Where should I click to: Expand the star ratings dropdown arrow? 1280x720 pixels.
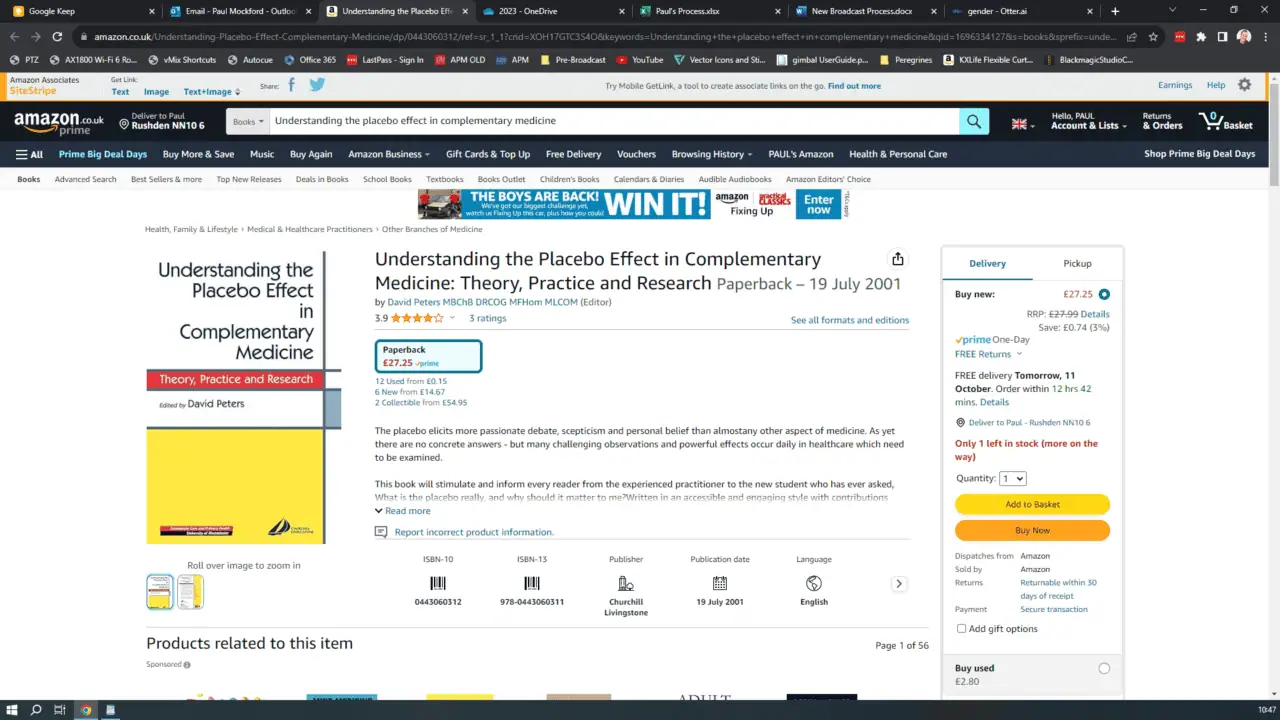pyautogui.click(x=452, y=318)
